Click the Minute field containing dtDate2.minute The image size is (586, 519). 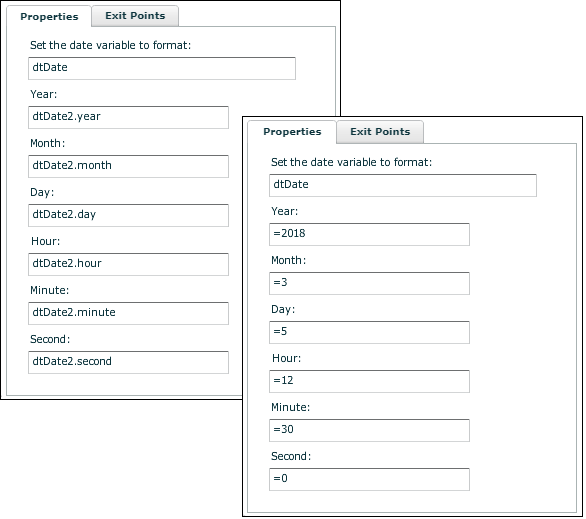pyautogui.click(x=128, y=313)
